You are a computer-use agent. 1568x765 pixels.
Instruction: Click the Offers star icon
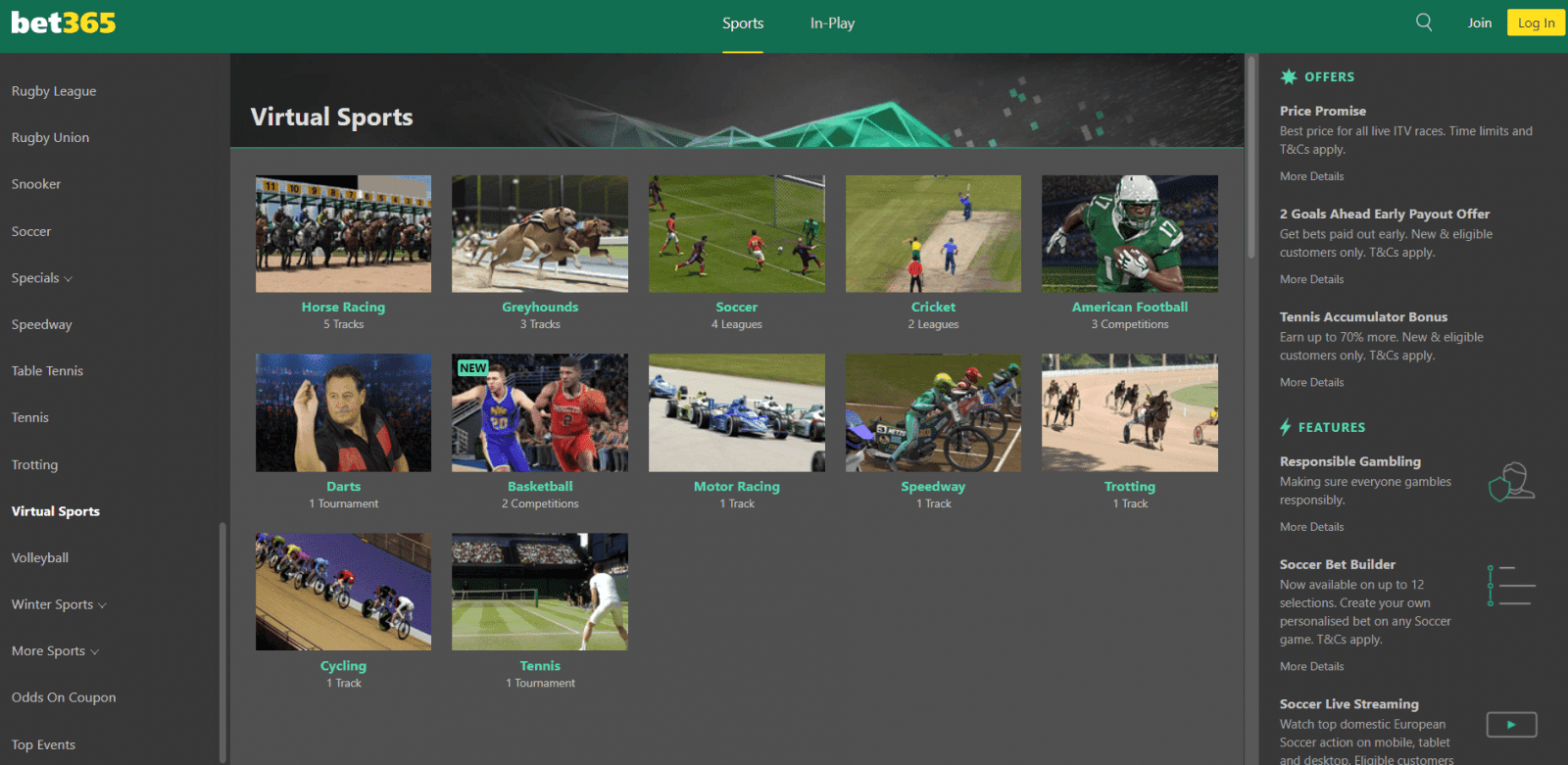(1289, 76)
